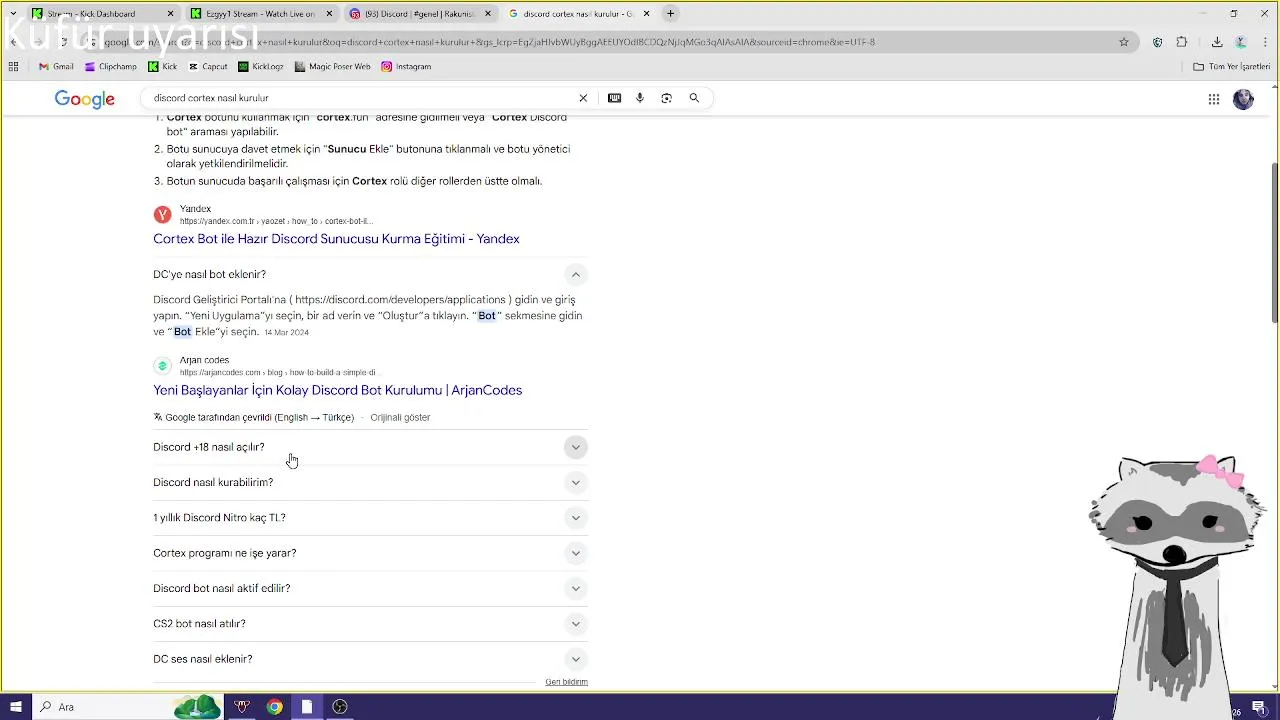Open Google Lens image search

(666, 98)
